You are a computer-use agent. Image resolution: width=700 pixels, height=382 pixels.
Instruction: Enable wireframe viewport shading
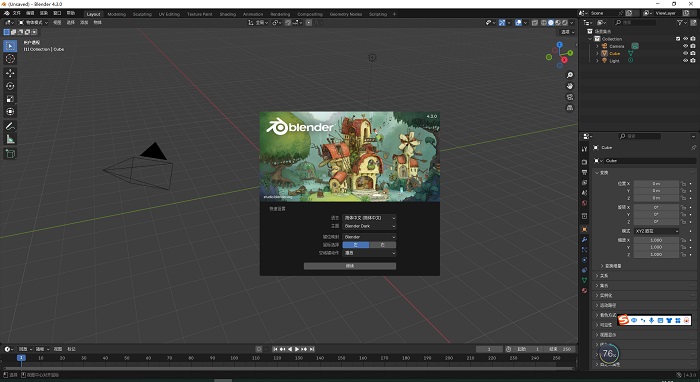click(x=544, y=22)
